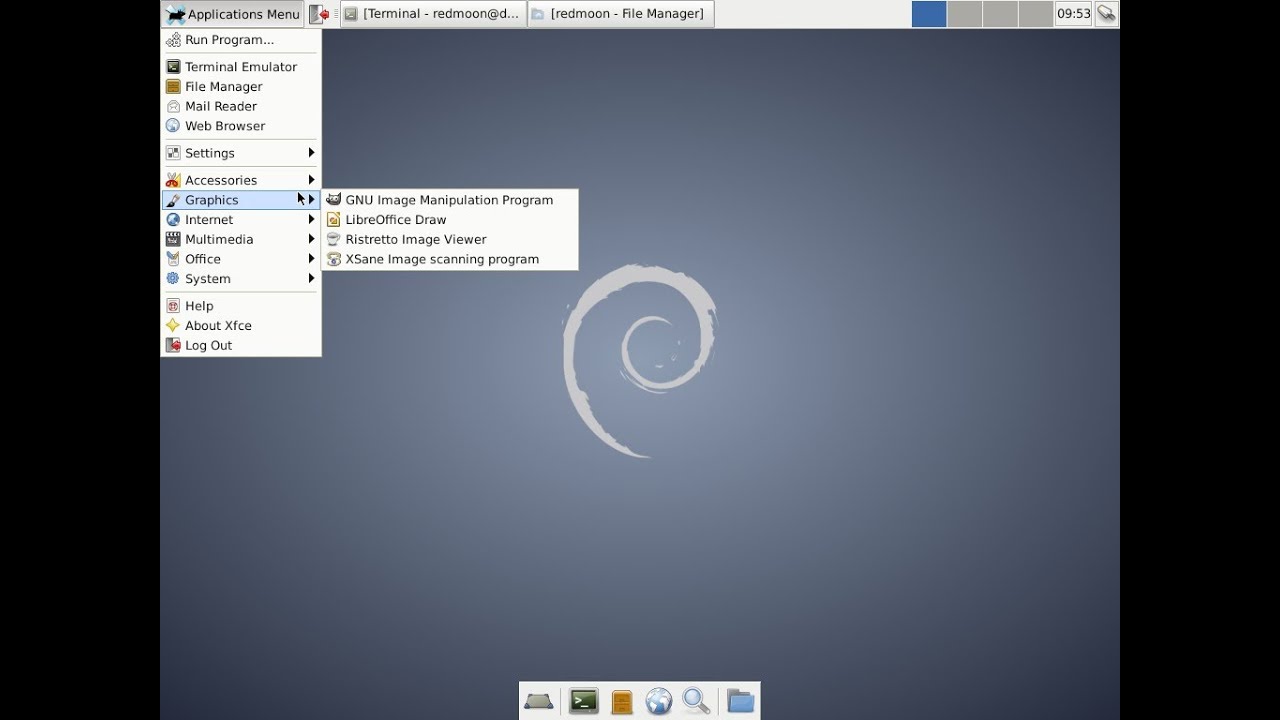
Task: Click the panel log out action icon
Action: (x=319, y=14)
